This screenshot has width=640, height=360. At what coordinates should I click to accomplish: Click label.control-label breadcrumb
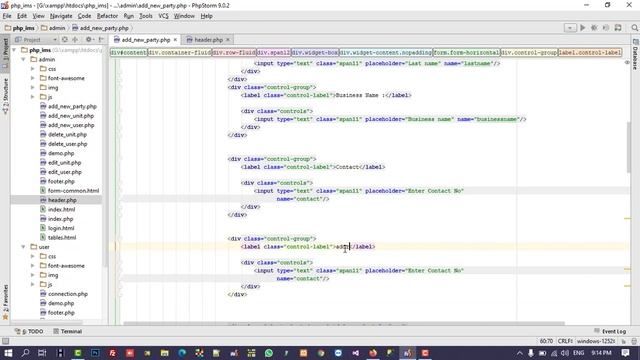coord(590,53)
